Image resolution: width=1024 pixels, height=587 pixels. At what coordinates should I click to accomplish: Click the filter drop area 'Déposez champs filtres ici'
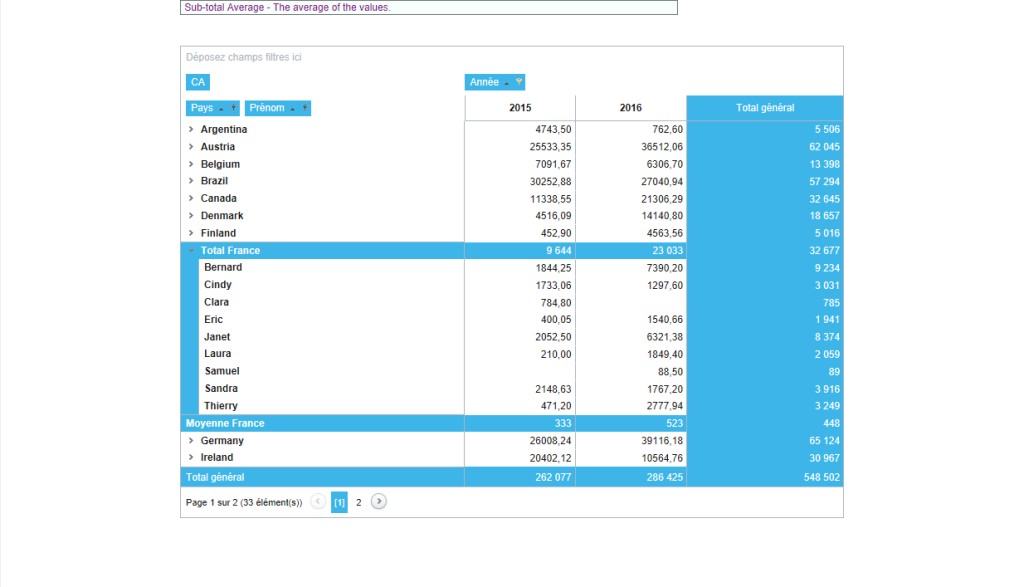pyautogui.click(x=244, y=57)
